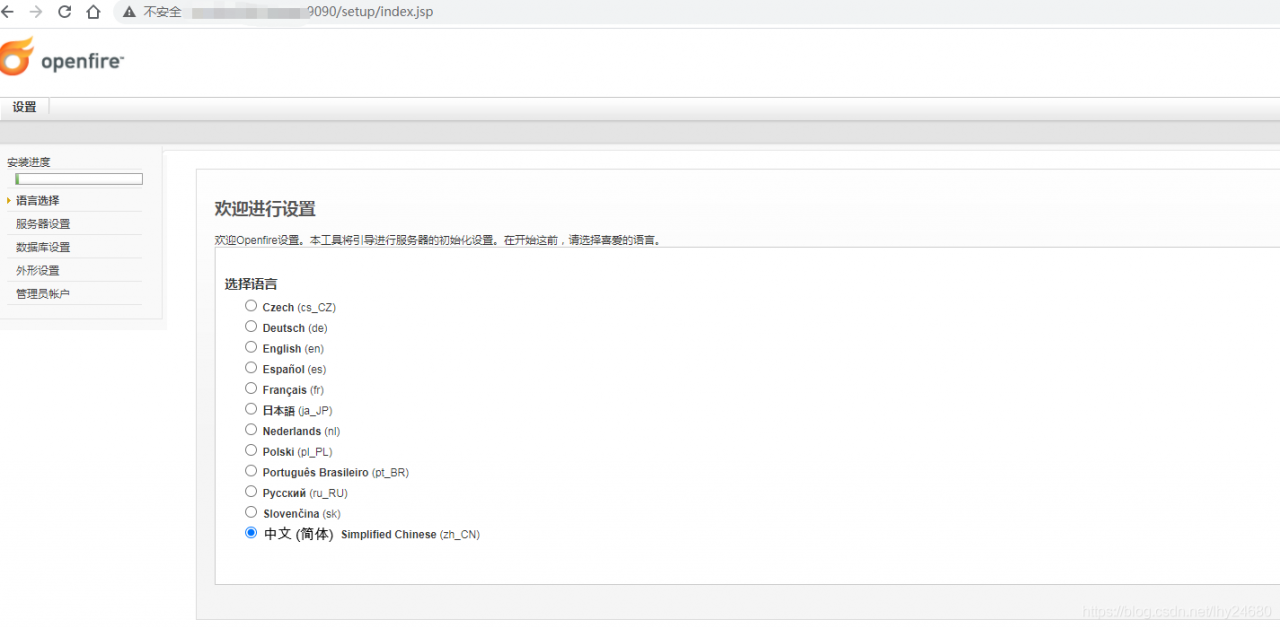Select the Français (fr) radio button

[x=251, y=388]
